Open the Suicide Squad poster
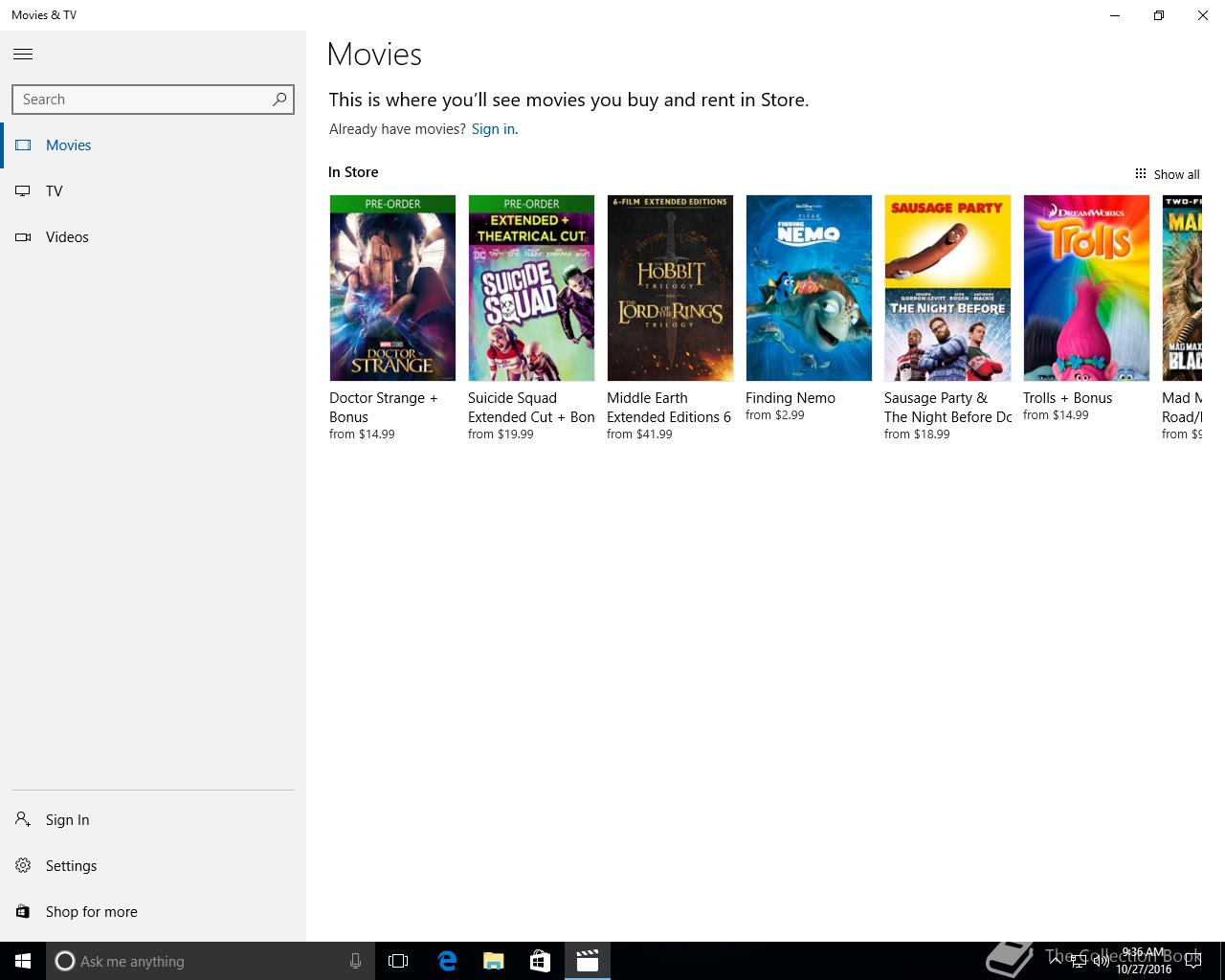Image resolution: width=1225 pixels, height=980 pixels. (x=531, y=288)
